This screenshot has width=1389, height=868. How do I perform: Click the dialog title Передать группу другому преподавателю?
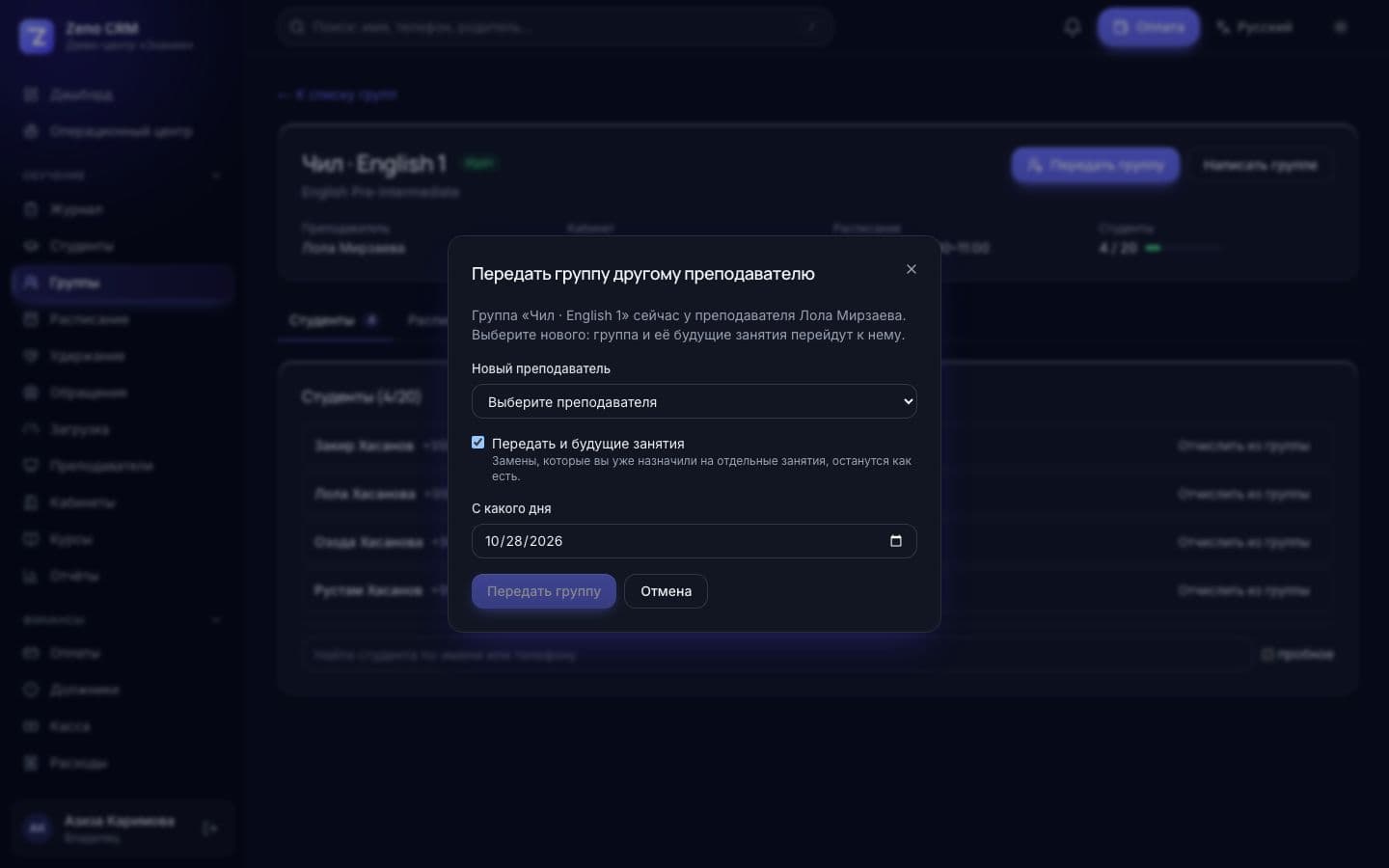(x=643, y=274)
